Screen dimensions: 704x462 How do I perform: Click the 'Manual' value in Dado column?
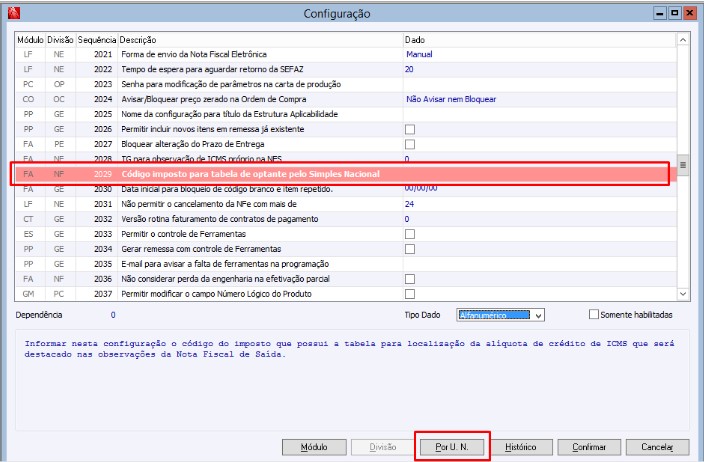[x=419, y=54]
